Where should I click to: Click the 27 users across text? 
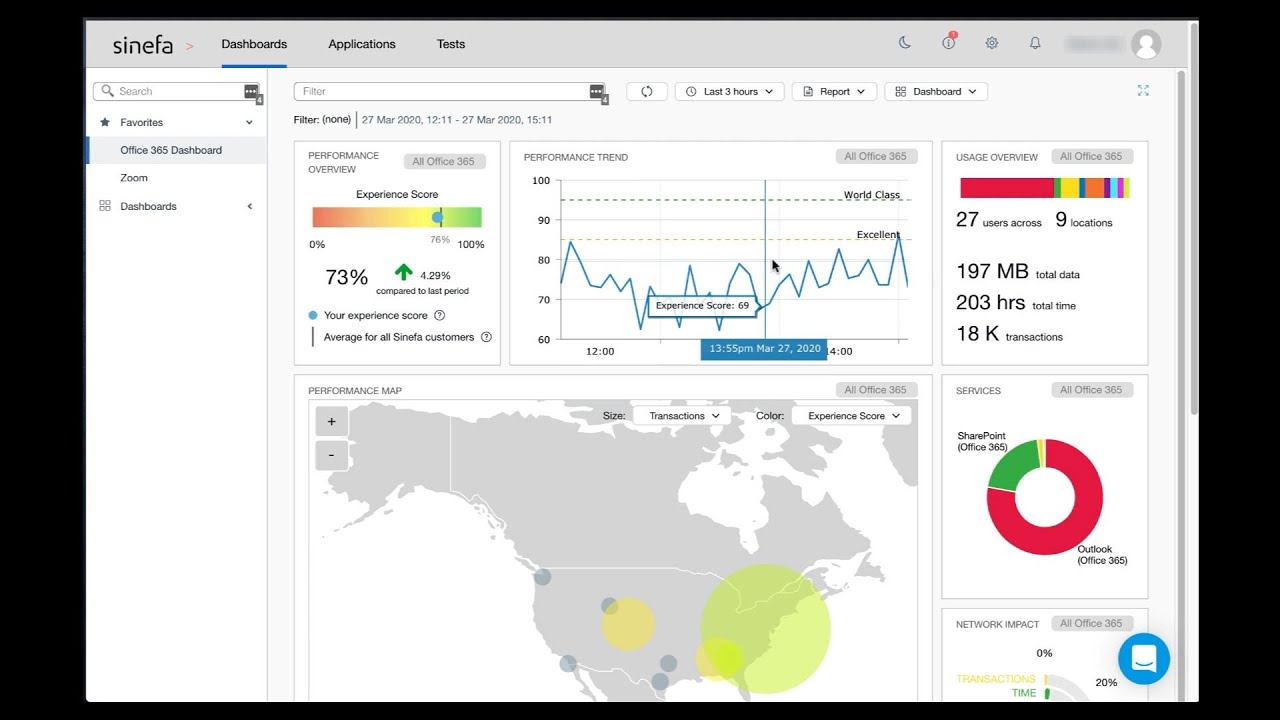pos(999,220)
